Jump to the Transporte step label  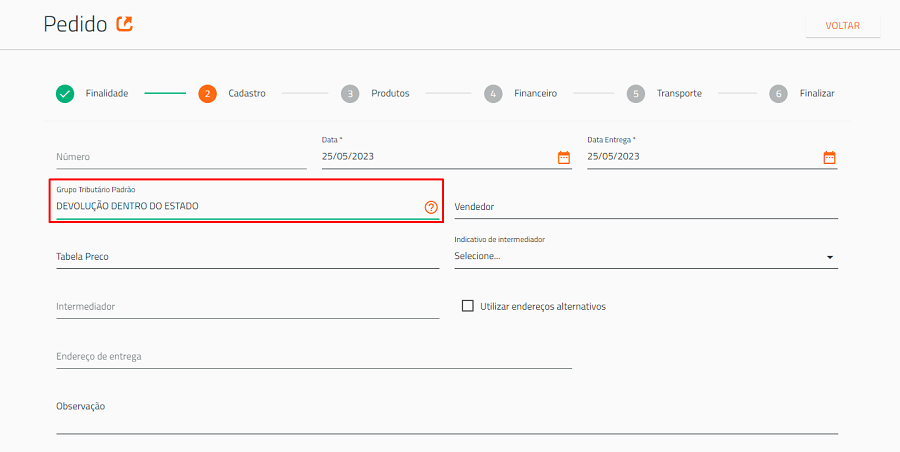pos(679,94)
